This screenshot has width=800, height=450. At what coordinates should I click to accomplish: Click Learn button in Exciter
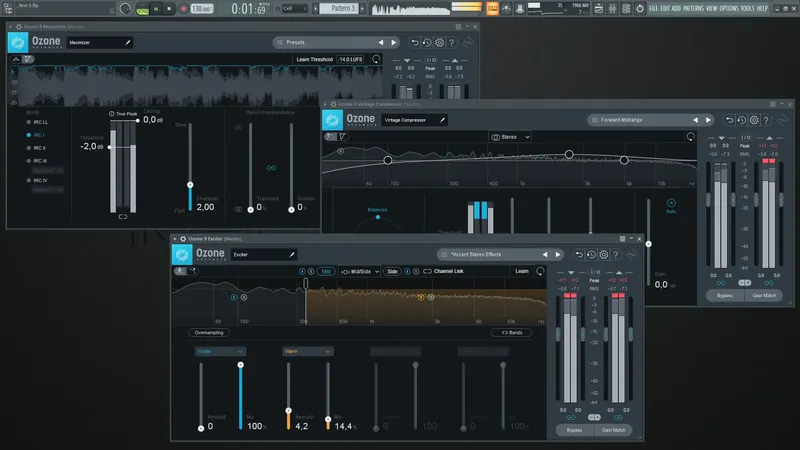click(x=522, y=271)
